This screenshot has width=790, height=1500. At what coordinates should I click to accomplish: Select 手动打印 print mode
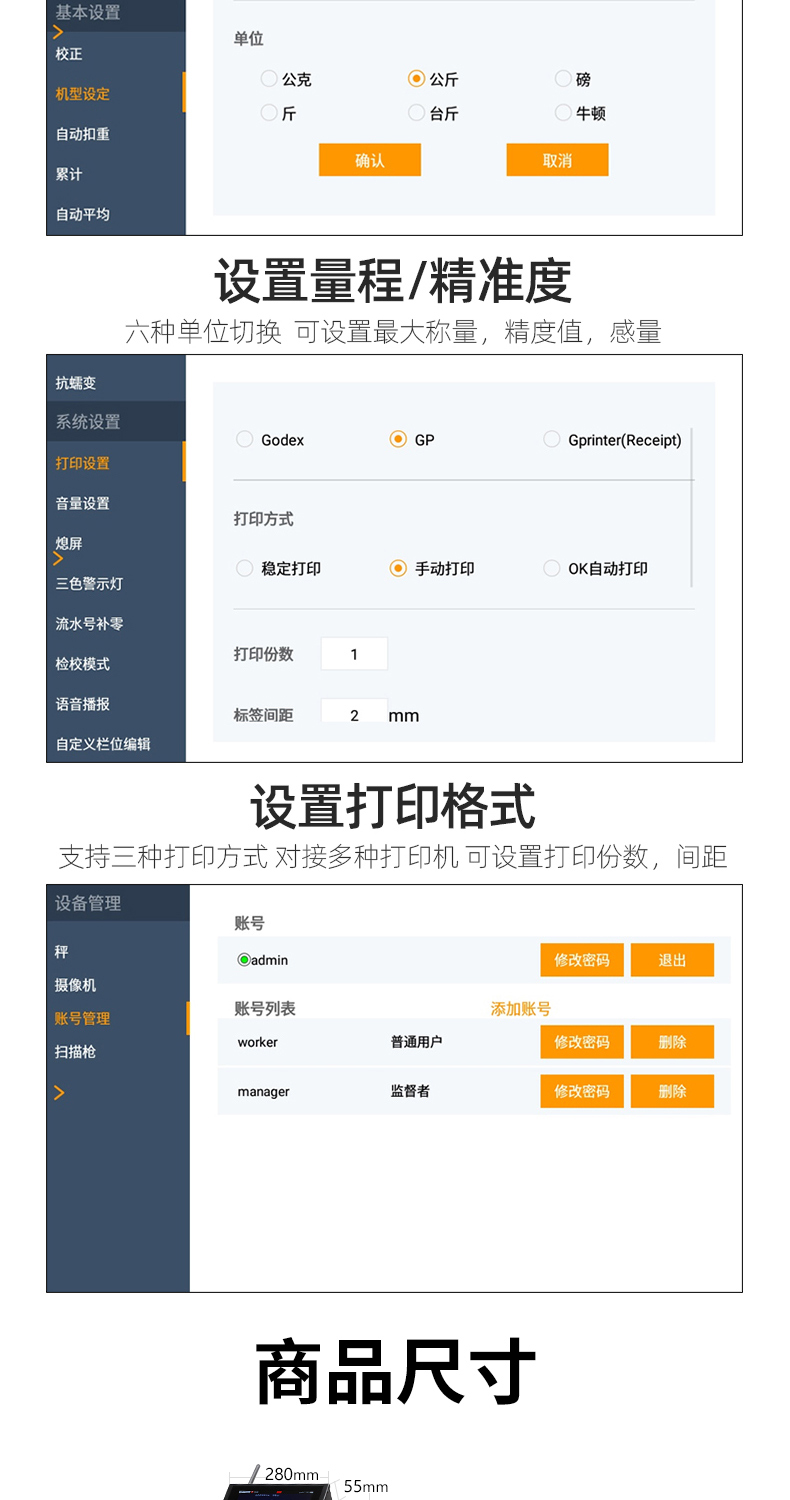click(398, 568)
